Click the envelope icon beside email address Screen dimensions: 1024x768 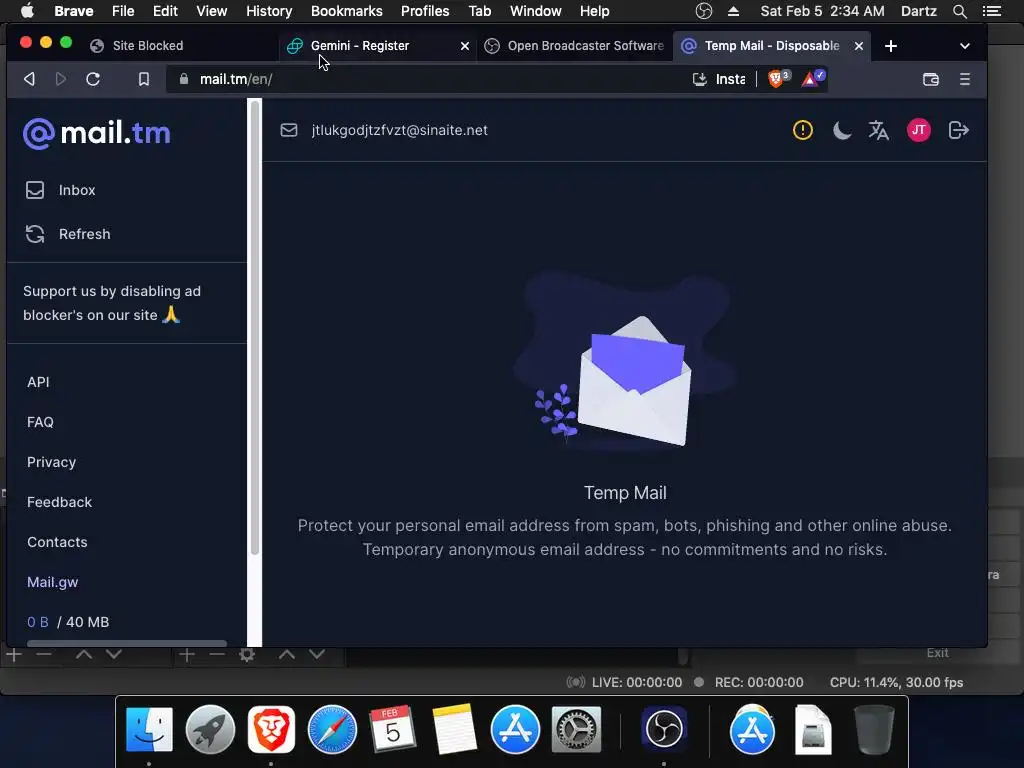[x=289, y=130]
